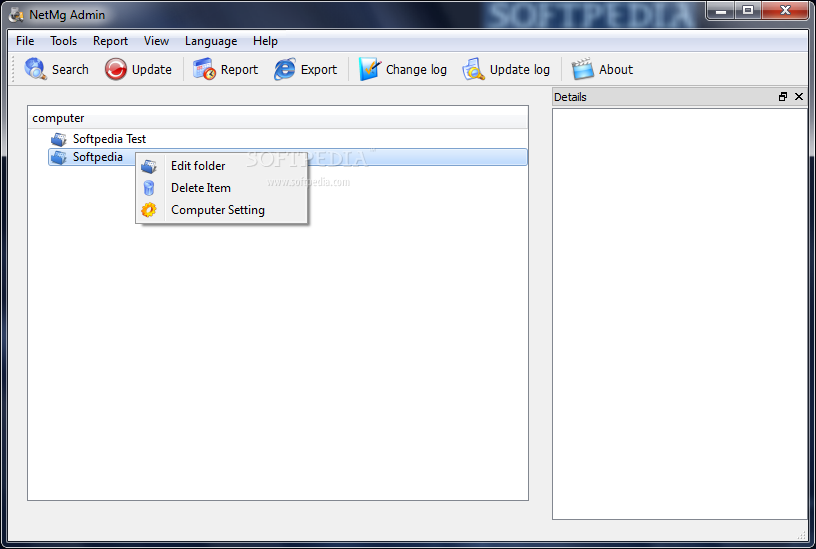
Task: Click the Computer Setting gear icon
Action: 149,210
